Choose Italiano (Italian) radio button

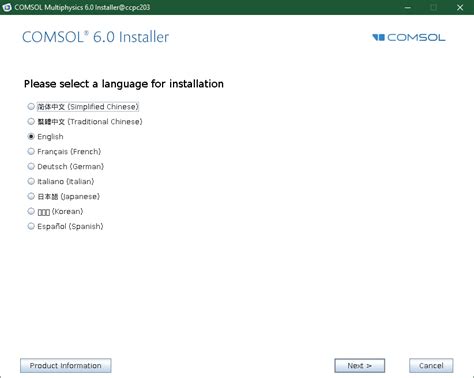tap(31, 181)
